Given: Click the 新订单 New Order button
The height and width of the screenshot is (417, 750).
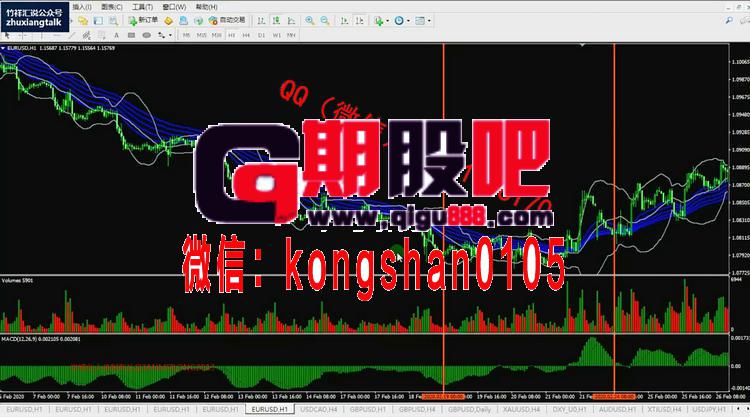Looking at the screenshot, I should [x=143, y=21].
